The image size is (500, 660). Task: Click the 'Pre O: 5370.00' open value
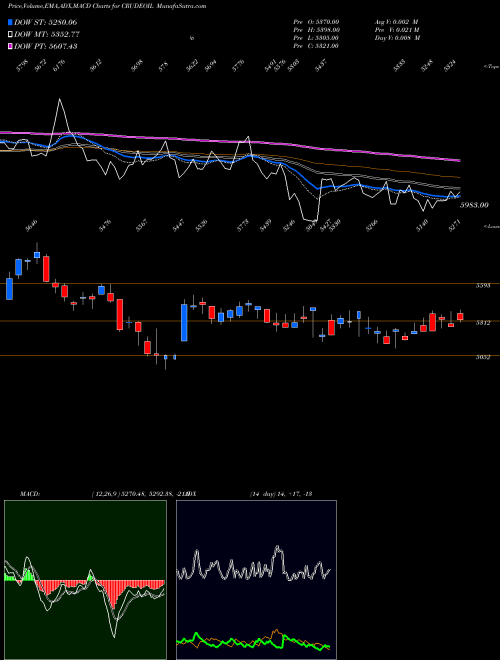click(x=316, y=22)
